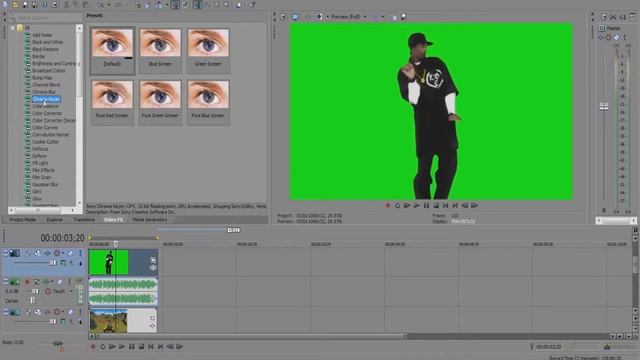Switch to the Project Media tab
The width and height of the screenshot is (640, 360).
[x=23, y=220]
